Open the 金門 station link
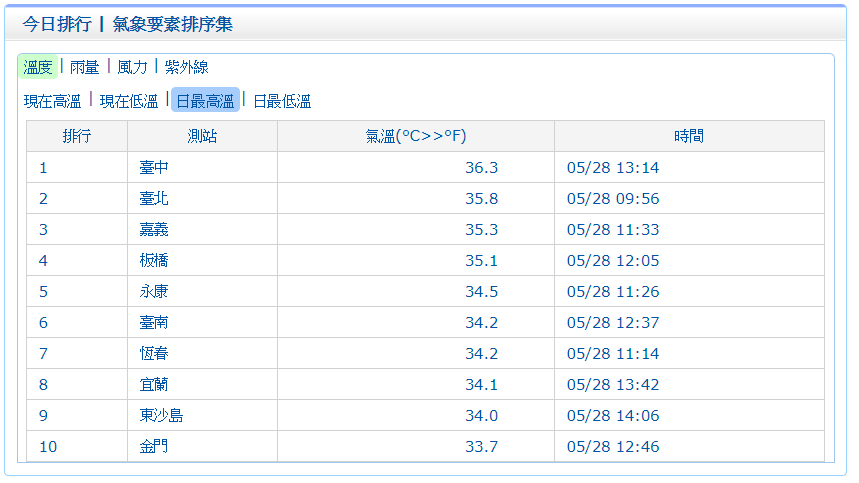The height and width of the screenshot is (483, 859). tap(154, 446)
